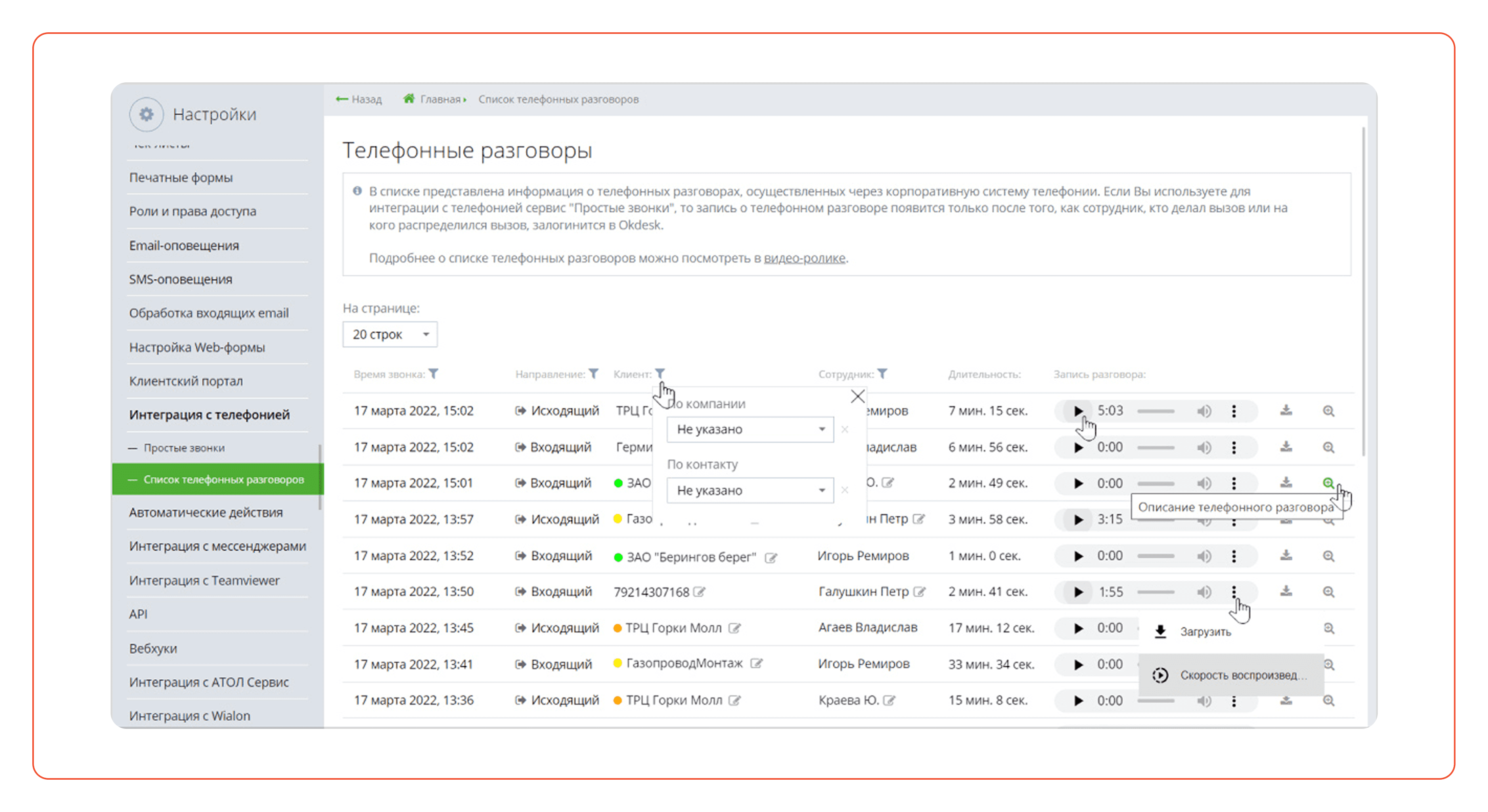Edit the client ЗАО "Берингов берег" link icon

770,558
